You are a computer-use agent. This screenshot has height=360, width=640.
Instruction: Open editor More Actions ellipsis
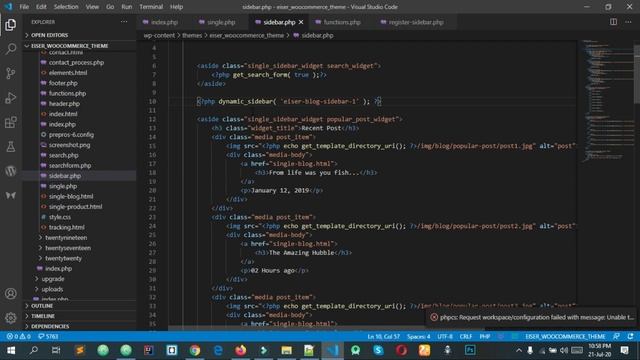pyautogui.click(x=628, y=22)
